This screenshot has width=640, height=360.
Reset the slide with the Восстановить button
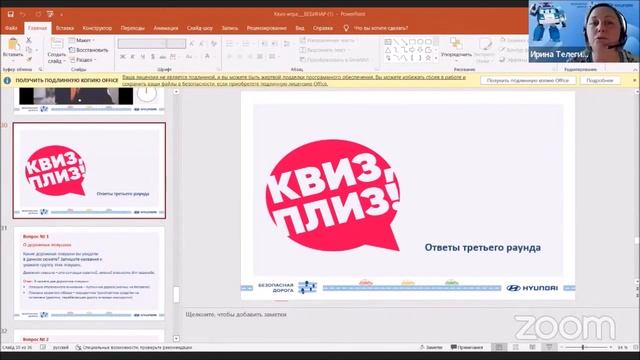[89, 50]
